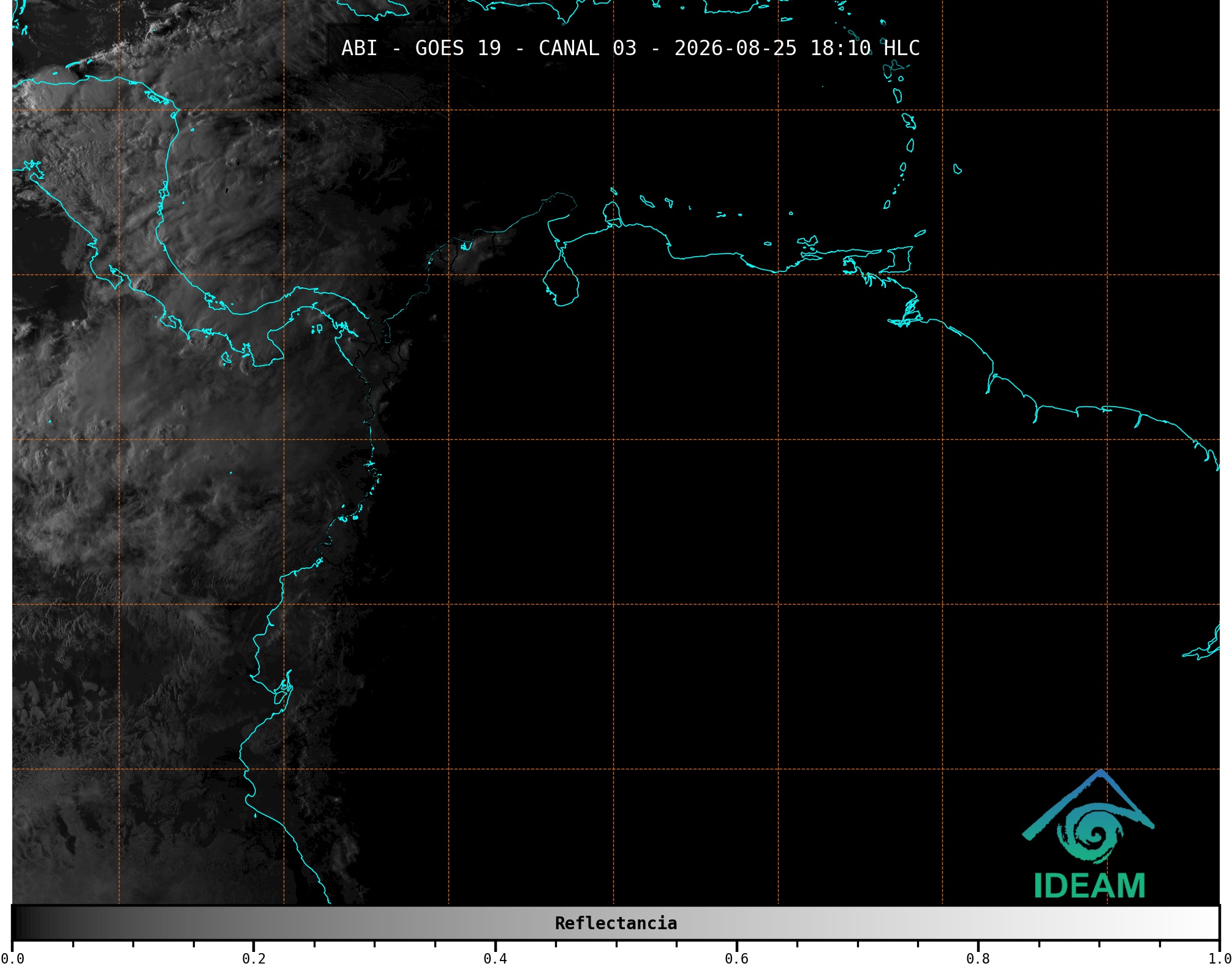
Task: Click the colorbar tick label '0.4'
Action: point(495,958)
